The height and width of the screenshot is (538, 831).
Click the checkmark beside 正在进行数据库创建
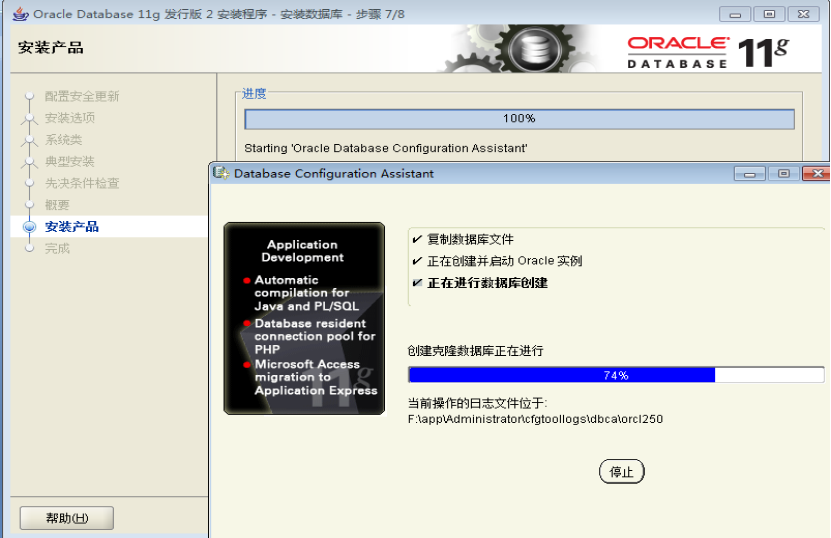point(417,283)
